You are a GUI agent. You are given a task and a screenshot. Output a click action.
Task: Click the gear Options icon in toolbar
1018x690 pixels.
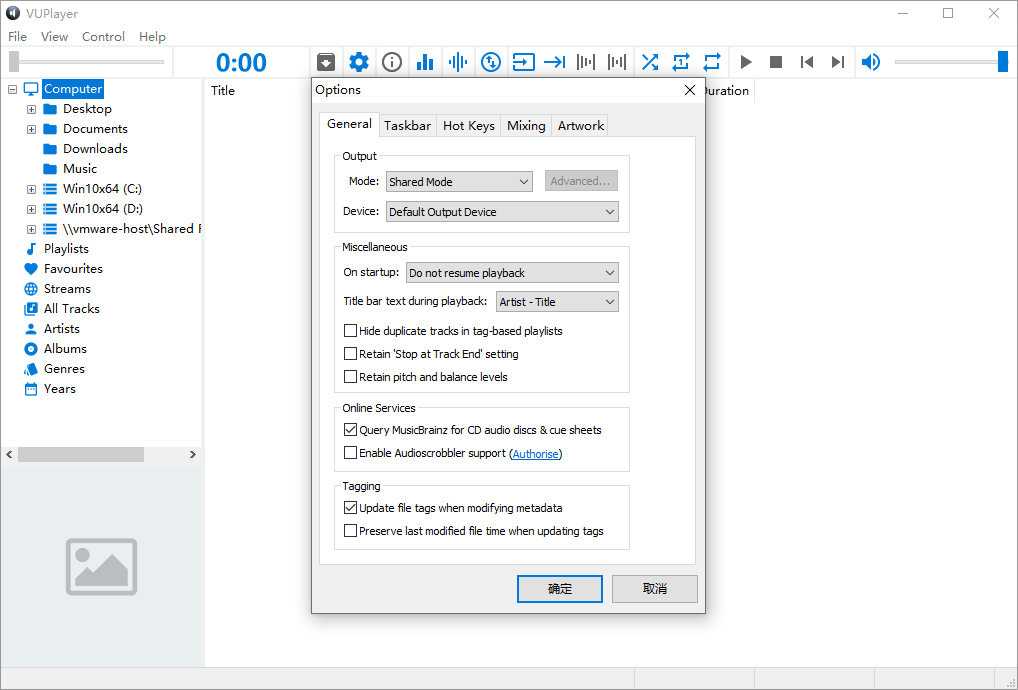click(x=359, y=62)
